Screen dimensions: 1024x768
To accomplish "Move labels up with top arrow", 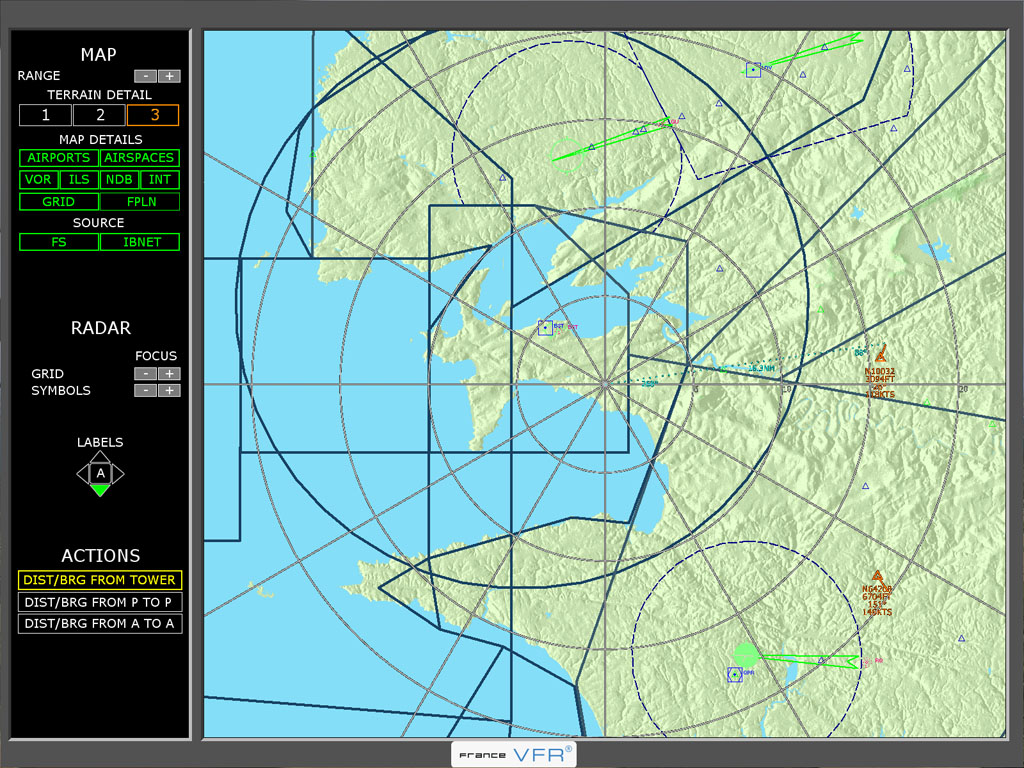I will click(100, 457).
